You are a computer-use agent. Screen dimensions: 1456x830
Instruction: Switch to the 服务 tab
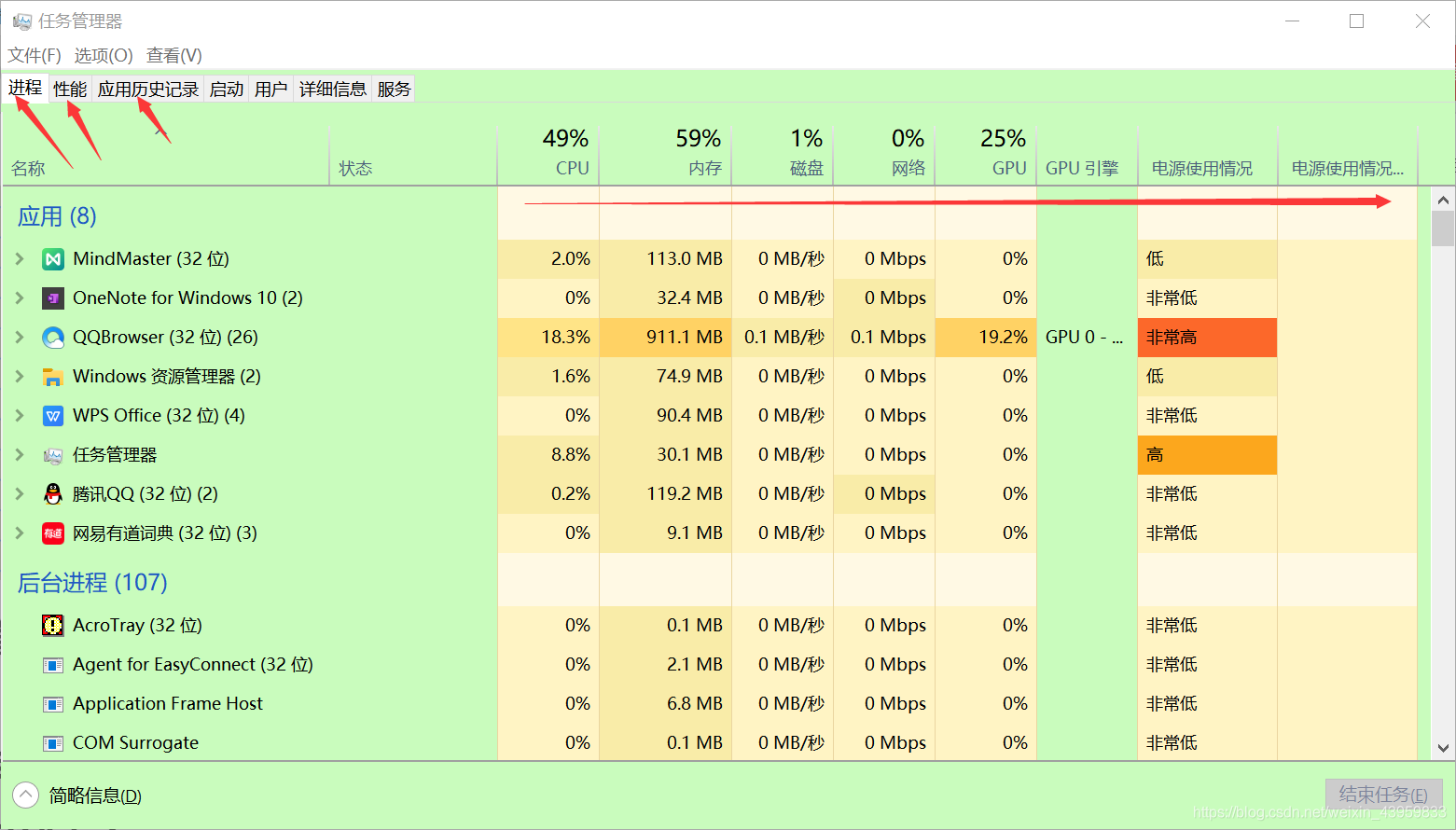(394, 89)
